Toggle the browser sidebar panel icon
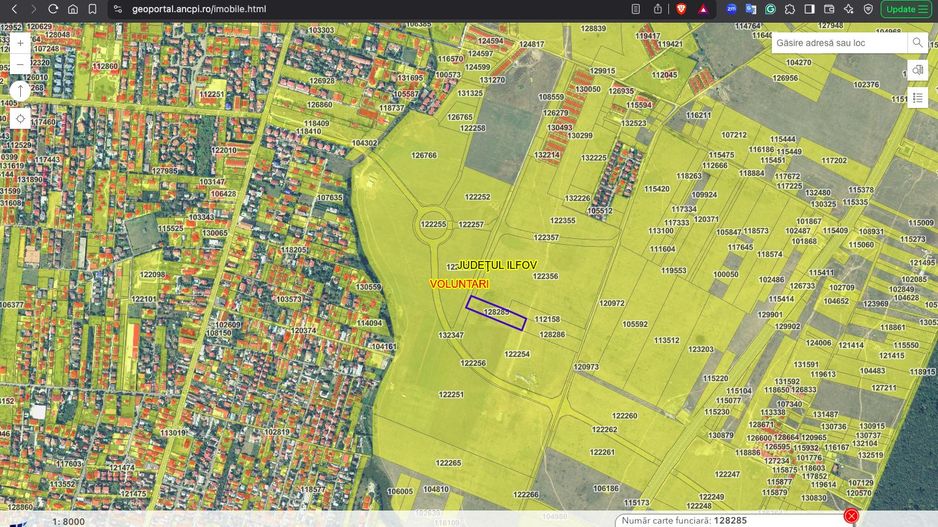 (x=810, y=9)
